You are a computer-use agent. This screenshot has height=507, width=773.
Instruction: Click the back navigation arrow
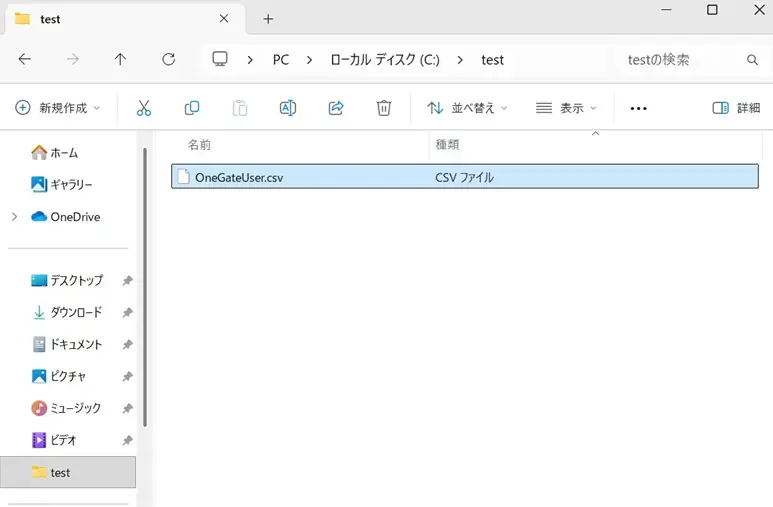point(25,60)
